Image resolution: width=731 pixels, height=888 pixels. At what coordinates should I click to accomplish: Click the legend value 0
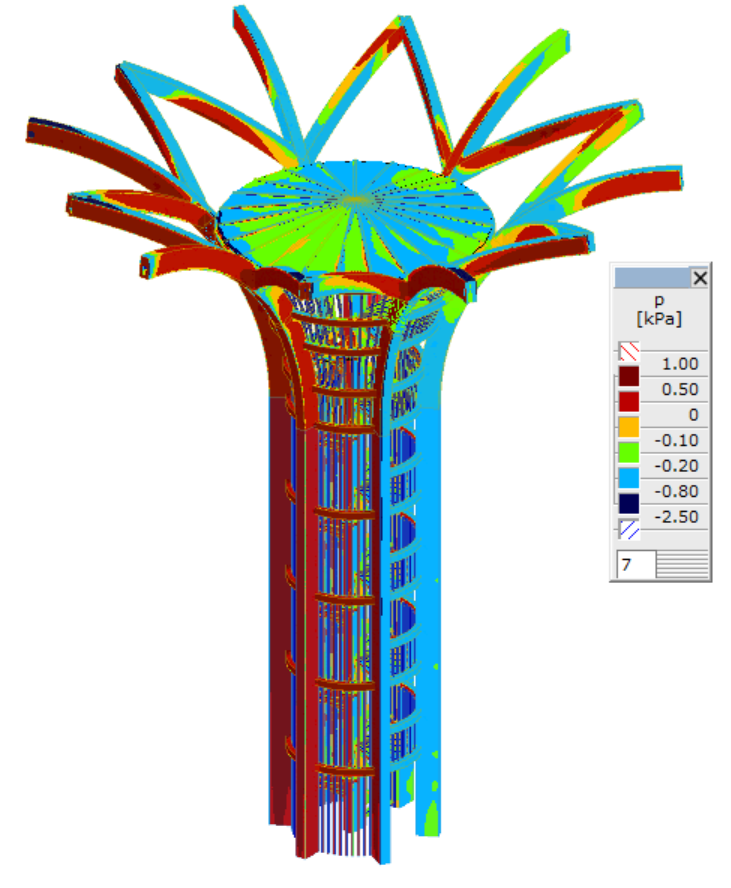click(693, 415)
